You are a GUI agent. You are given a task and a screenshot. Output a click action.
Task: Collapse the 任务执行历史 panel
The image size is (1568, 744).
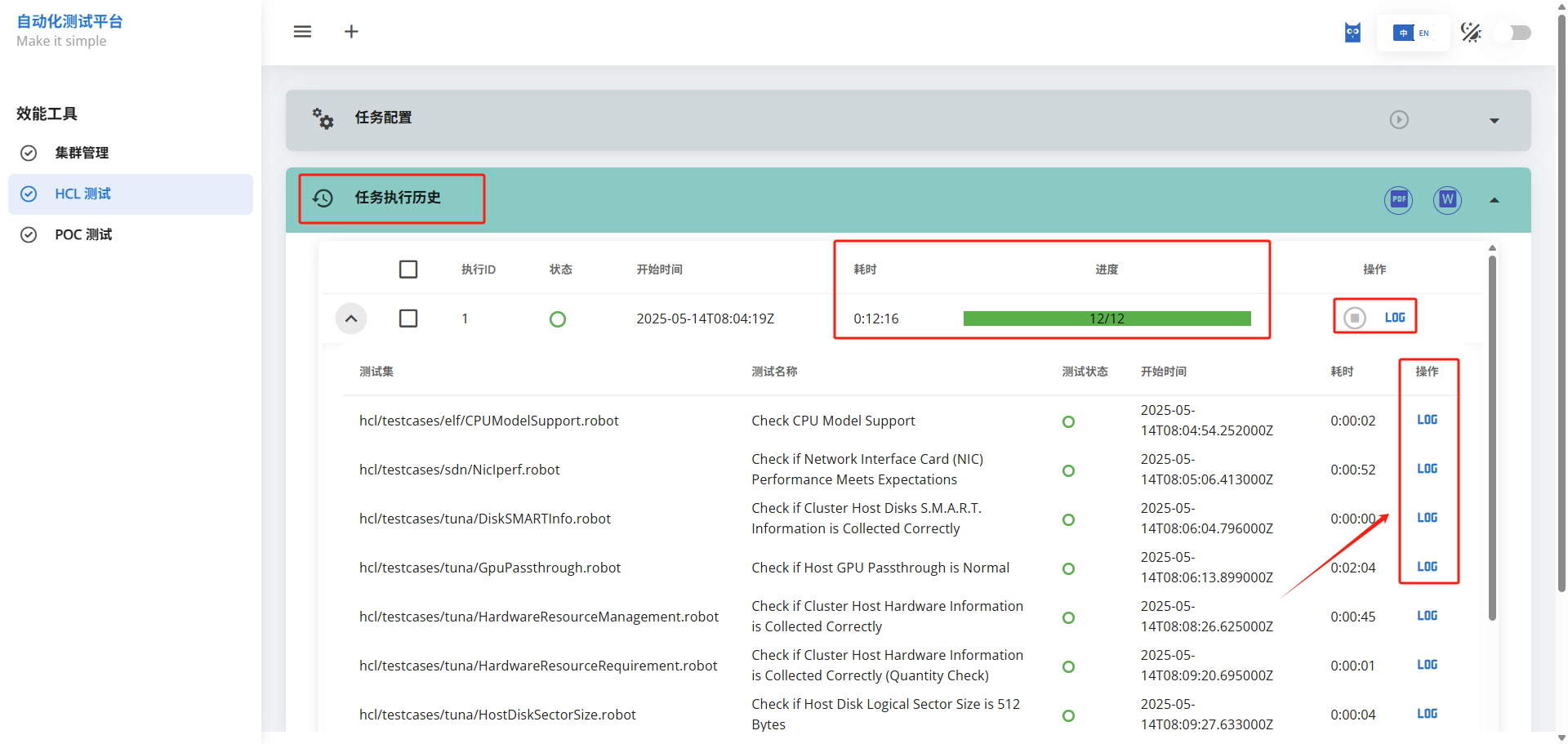pyautogui.click(x=1494, y=200)
